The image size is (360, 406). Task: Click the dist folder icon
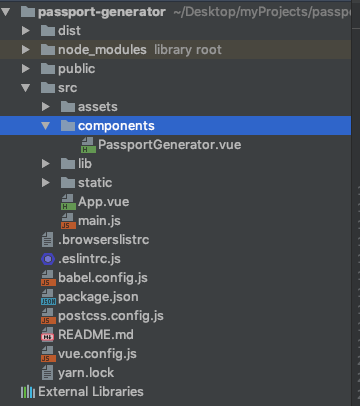point(48,31)
